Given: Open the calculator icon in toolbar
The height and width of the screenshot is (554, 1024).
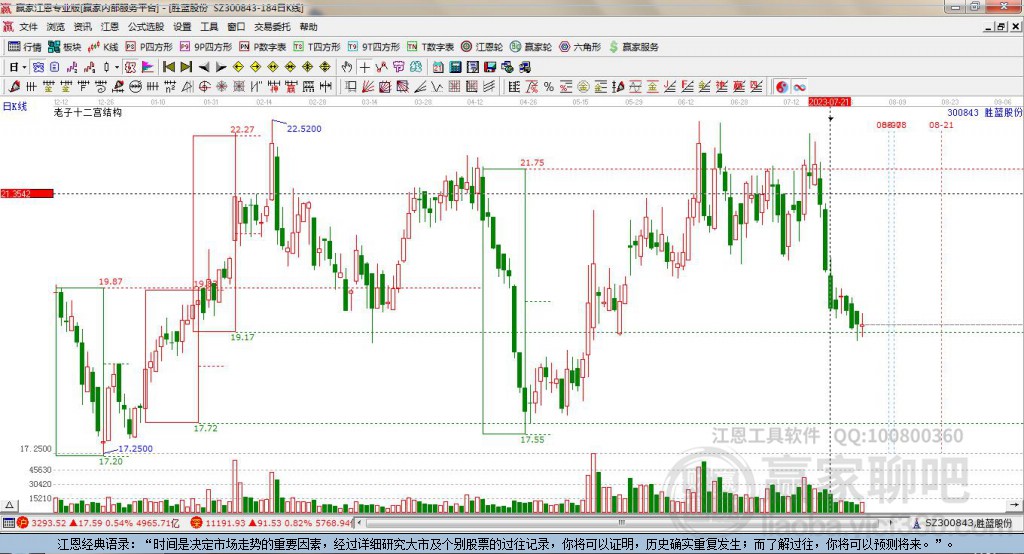Looking at the screenshot, I should tap(455, 67).
